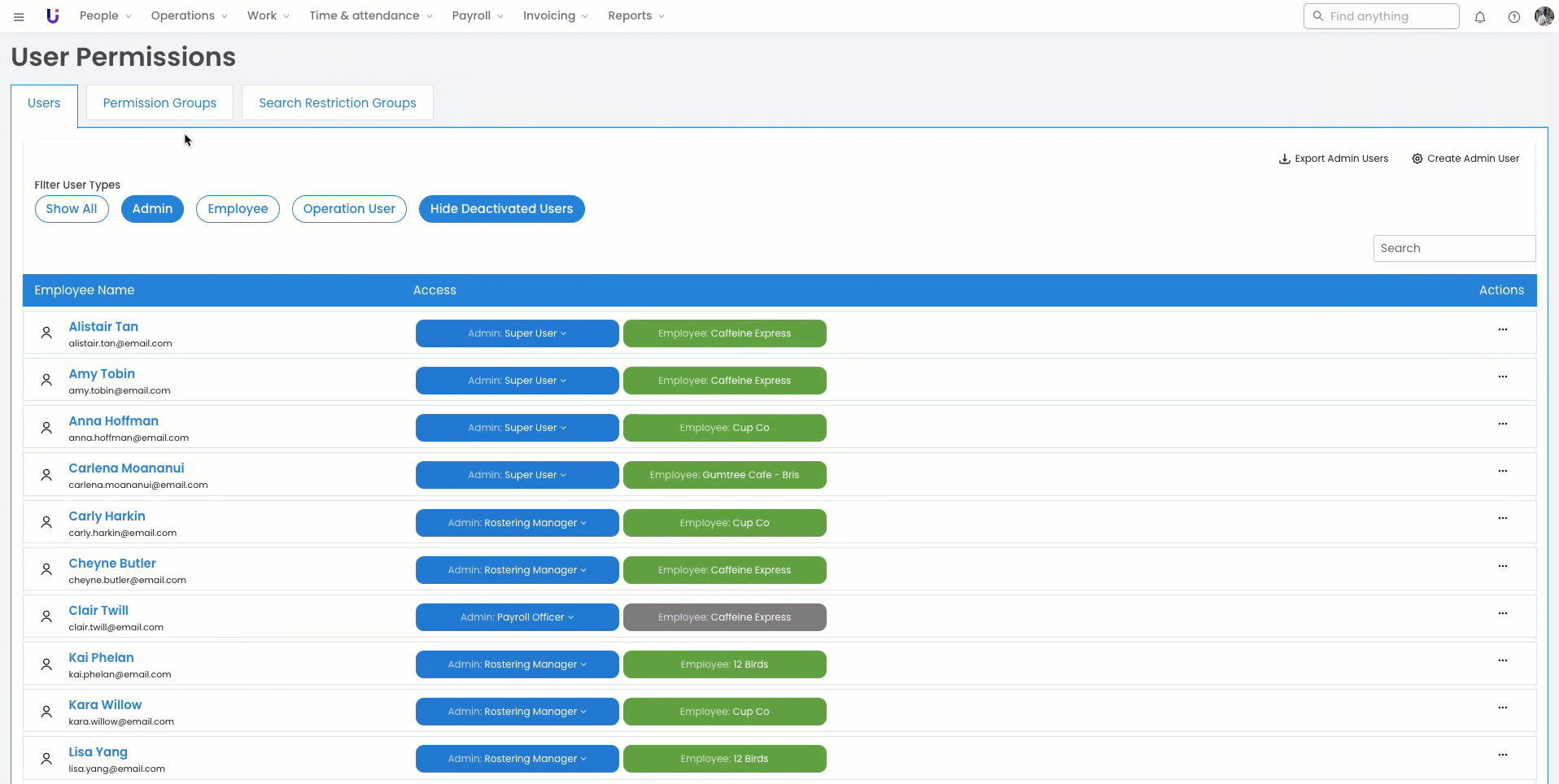Viewport: 1559px width, 784px height.
Task: Open the Payroll menu
Action: coord(477,16)
